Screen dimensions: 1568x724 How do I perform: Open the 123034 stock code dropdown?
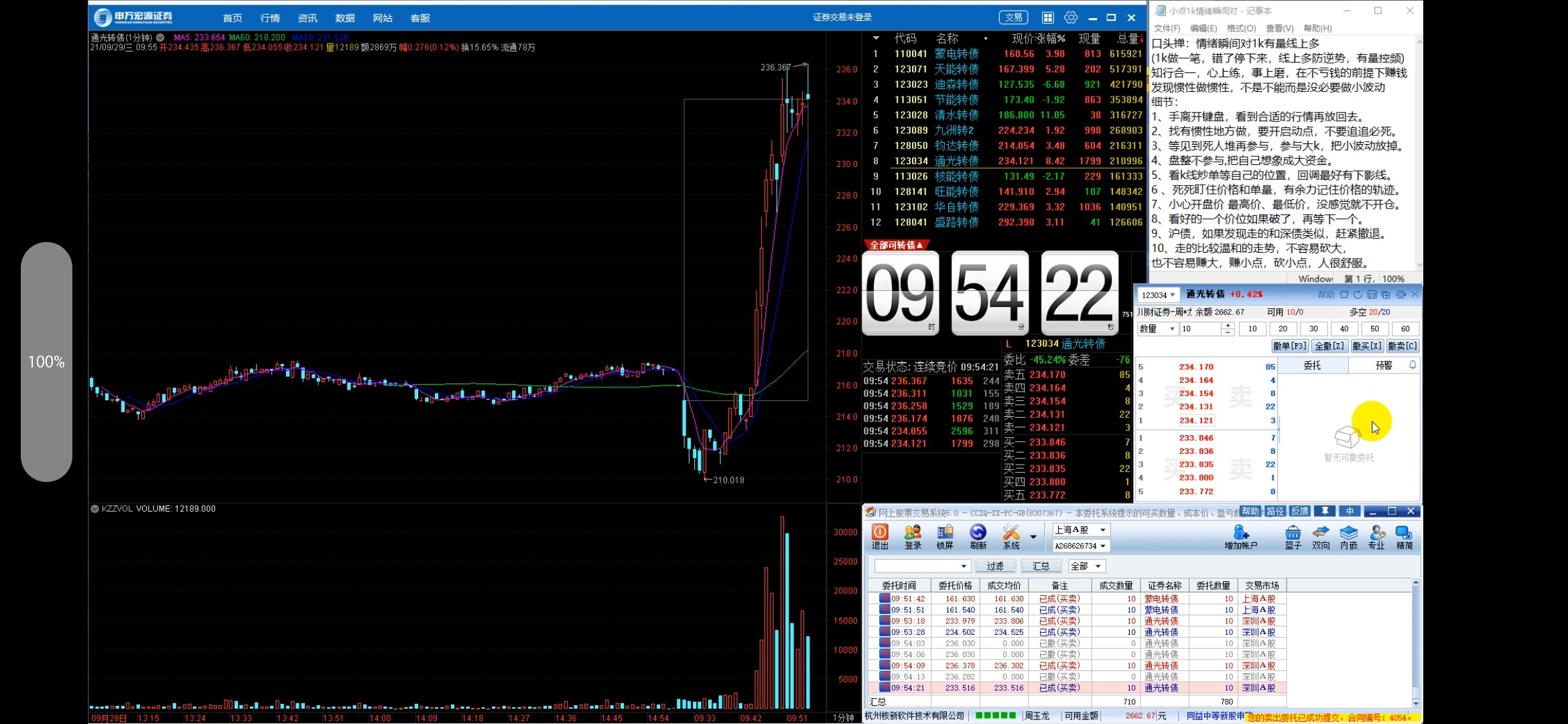pos(1159,295)
